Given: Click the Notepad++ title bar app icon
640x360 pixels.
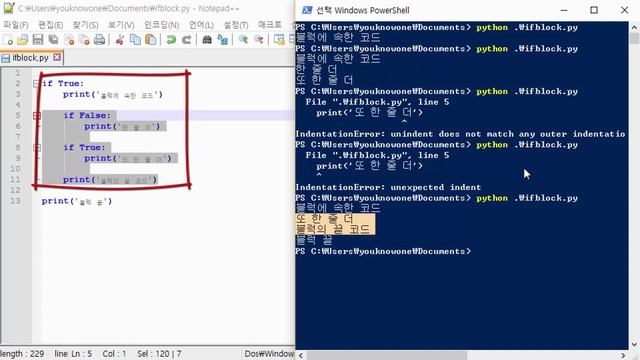Looking at the screenshot, I should [9, 8].
